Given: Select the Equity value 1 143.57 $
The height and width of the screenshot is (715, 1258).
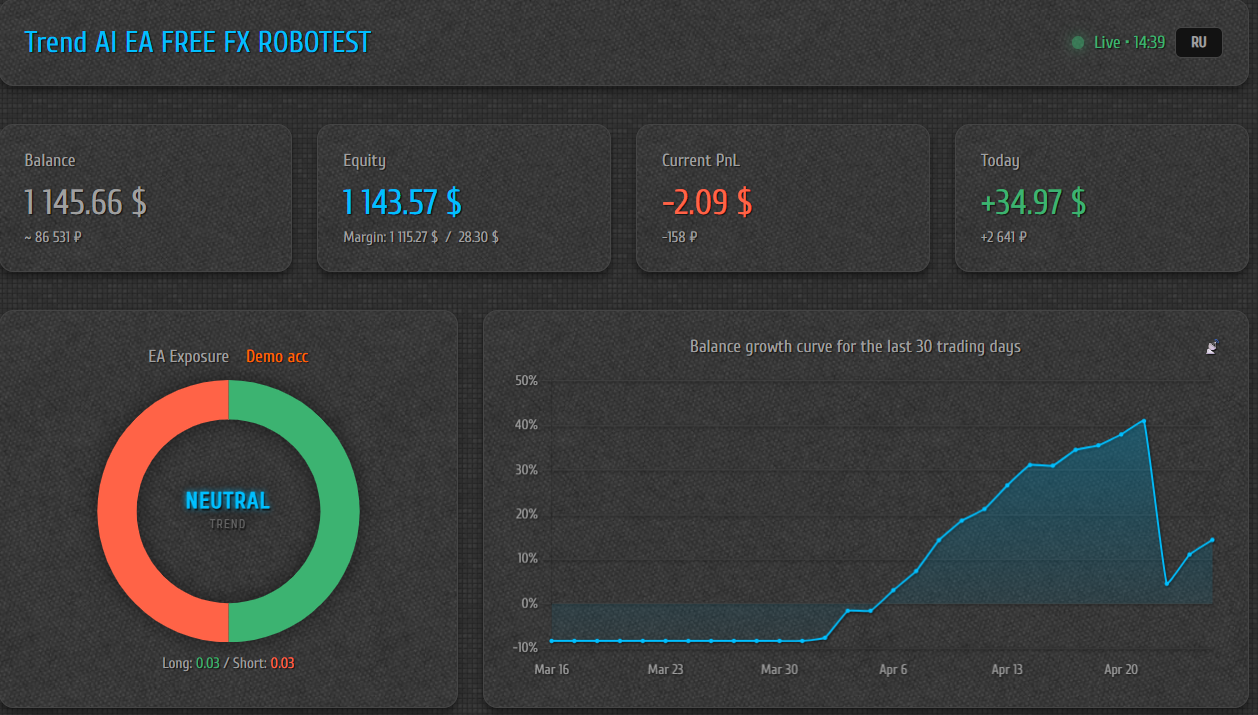Looking at the screenshot, I should click(x=402, y=203).
